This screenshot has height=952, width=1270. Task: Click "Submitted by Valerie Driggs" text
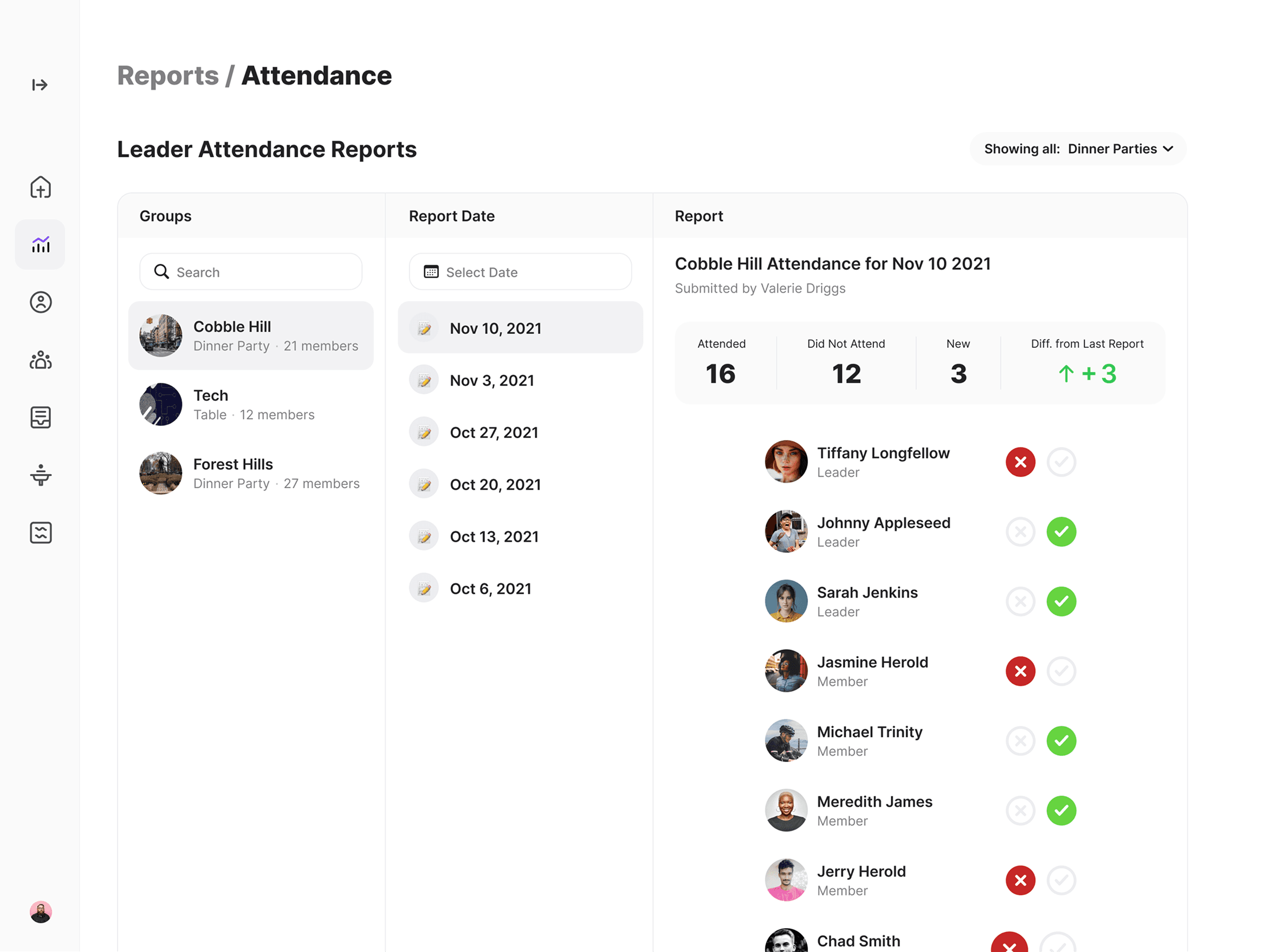point(760,288)
